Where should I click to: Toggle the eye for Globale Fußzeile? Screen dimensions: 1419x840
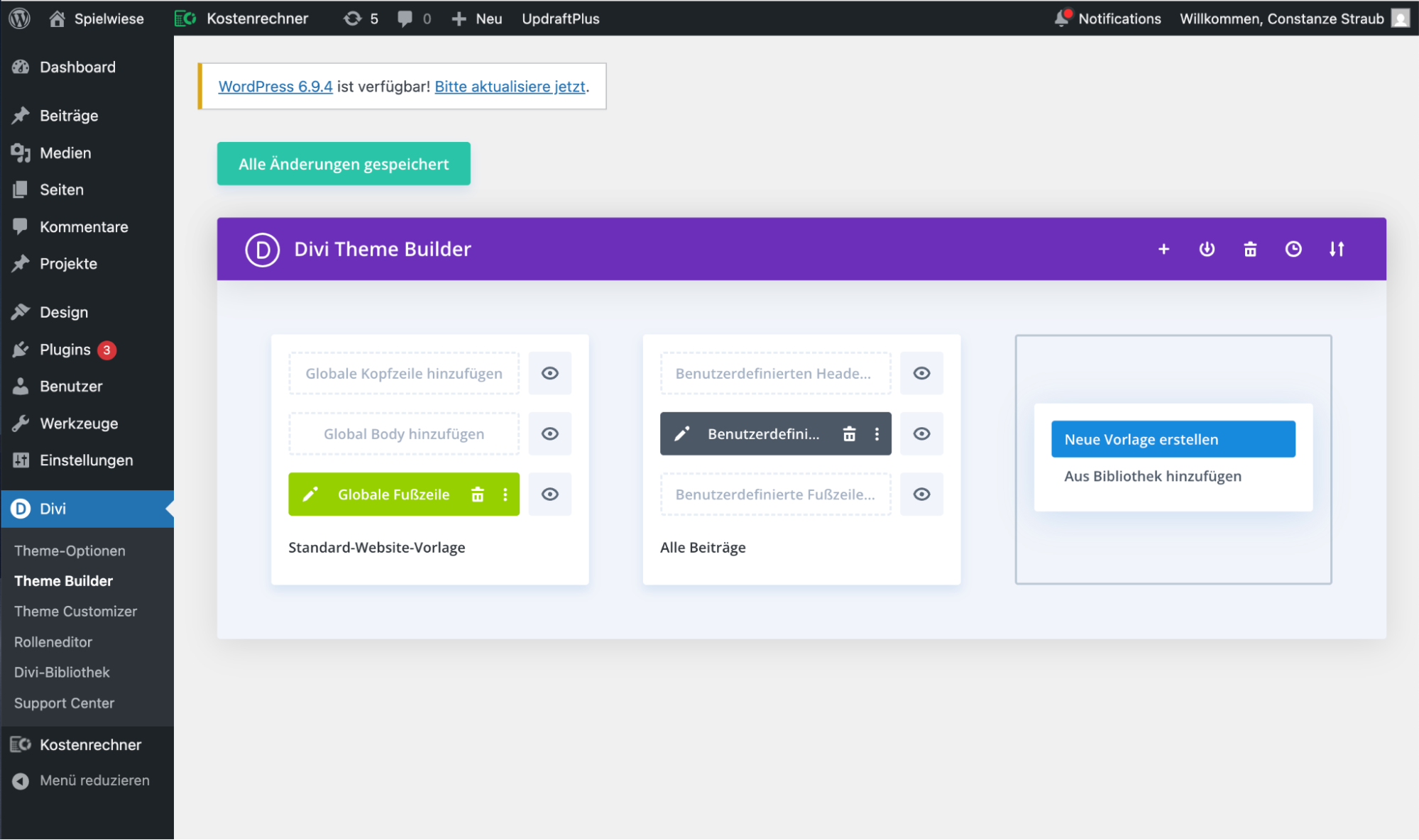(x=550, y=494)
